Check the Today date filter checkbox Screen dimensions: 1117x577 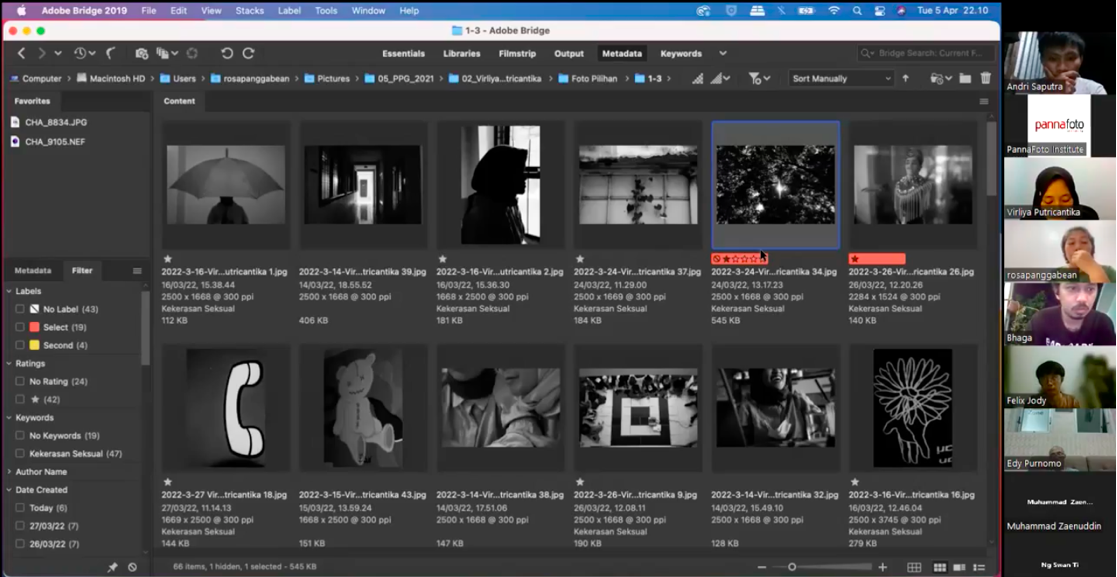click(20, 508)
